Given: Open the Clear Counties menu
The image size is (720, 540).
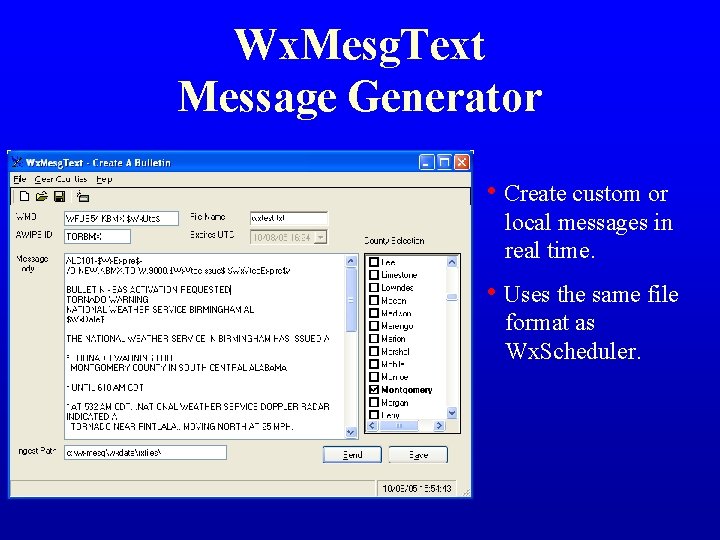Looking at the screenshot, I should click(x=61, y=179).
